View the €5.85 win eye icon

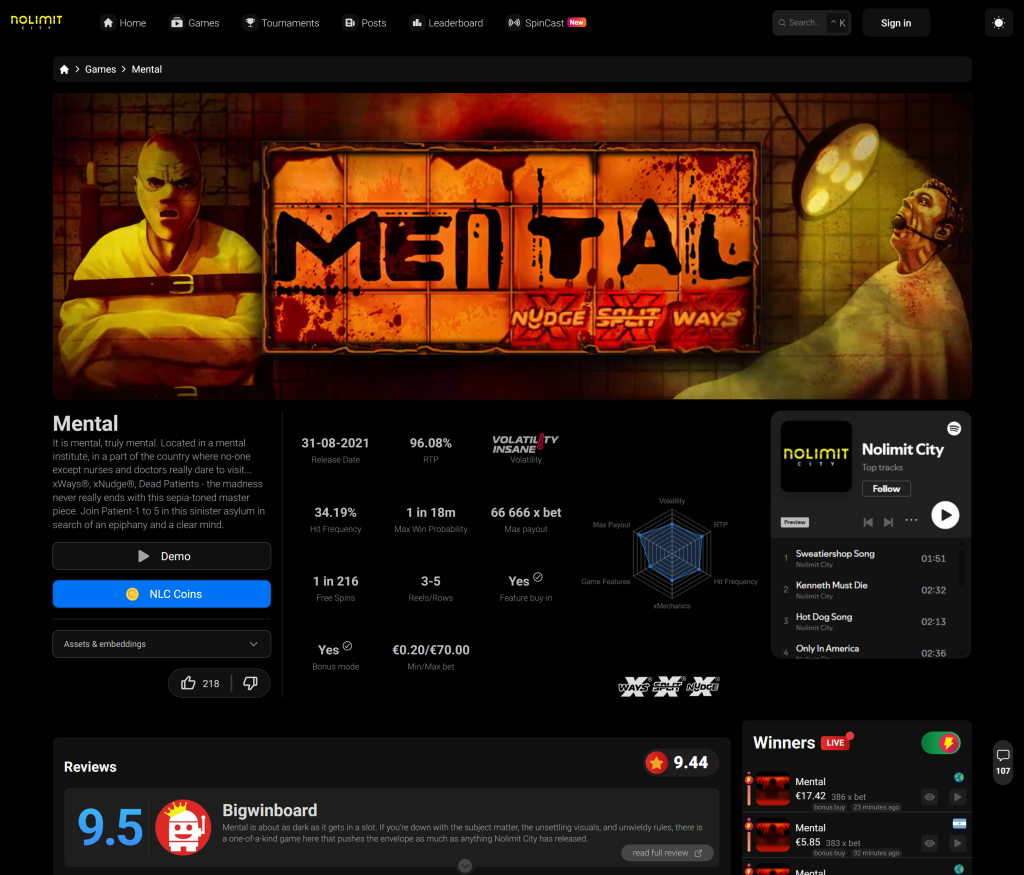pos(929,843)
